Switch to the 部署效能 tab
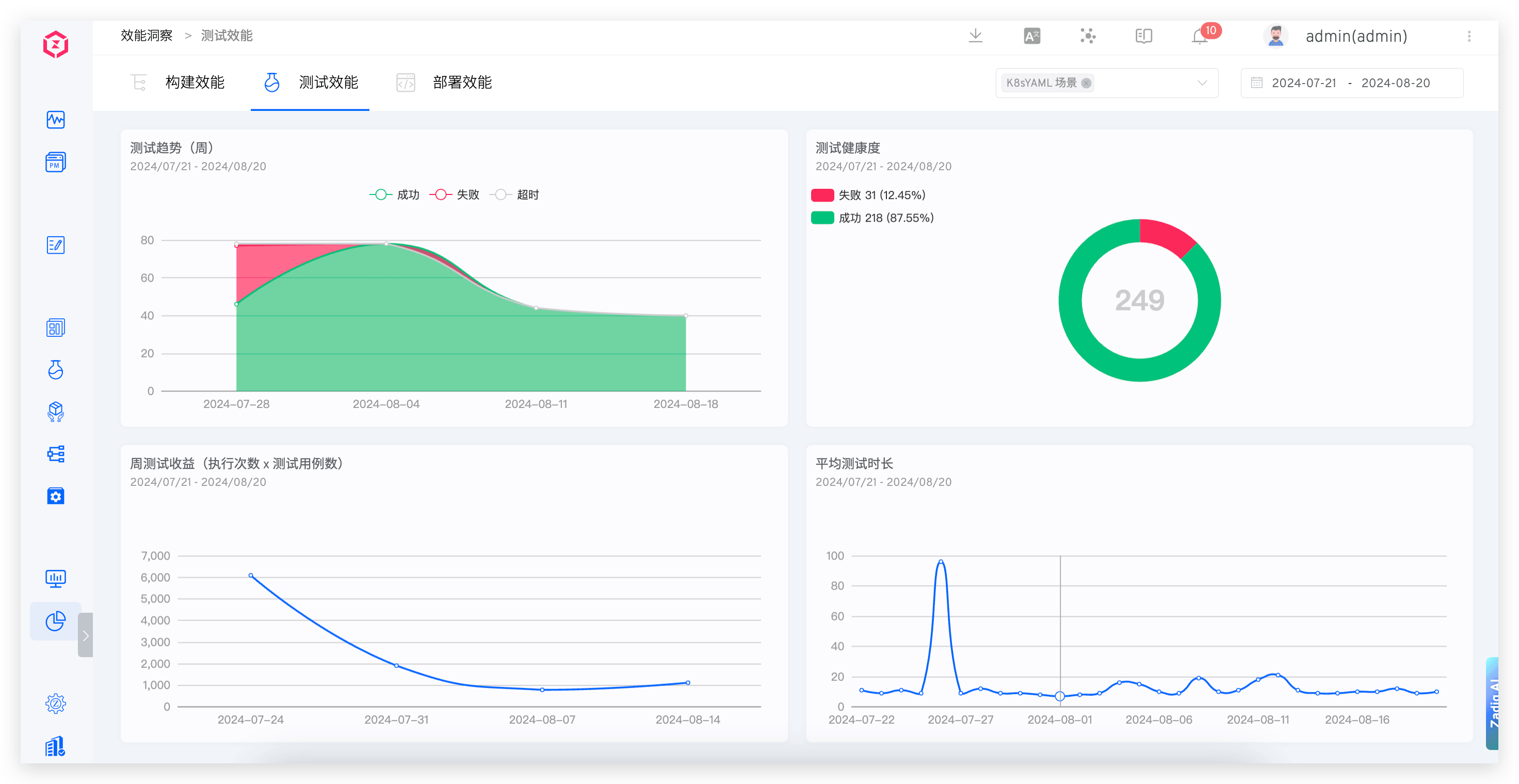The height and width of the screenshot is (784, 1519). [x=462, y=83]
